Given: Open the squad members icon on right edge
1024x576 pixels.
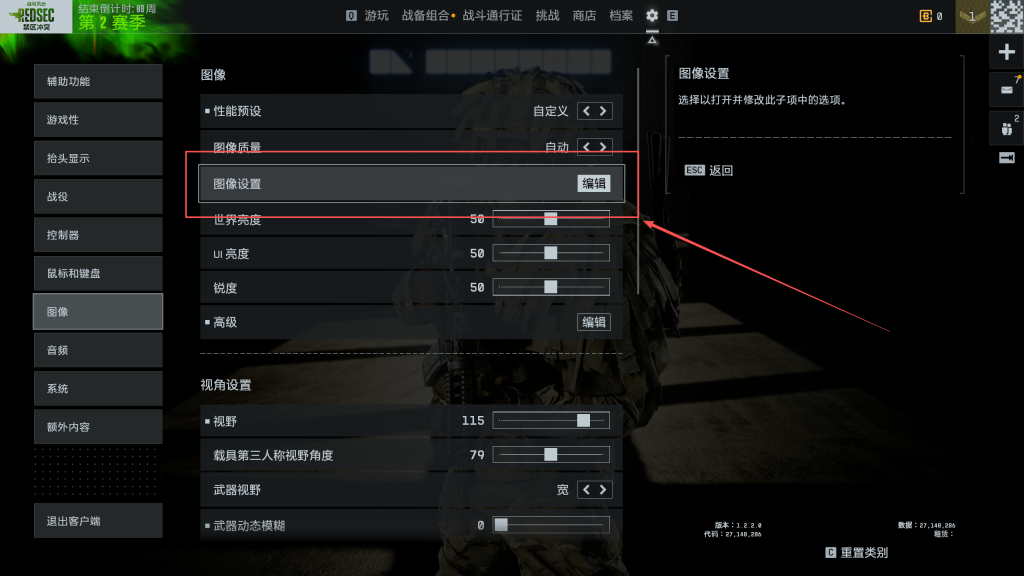Looking at the screenshot, I should coord(1006,128).
